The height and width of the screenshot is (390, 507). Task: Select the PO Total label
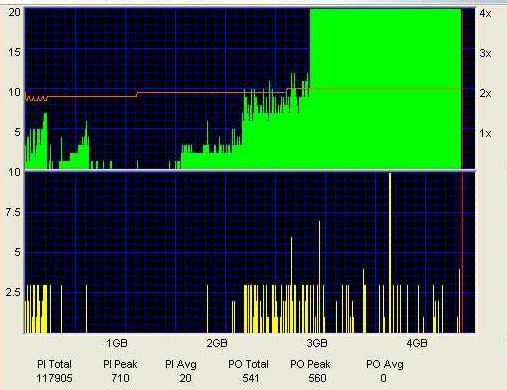coord(248,364)
